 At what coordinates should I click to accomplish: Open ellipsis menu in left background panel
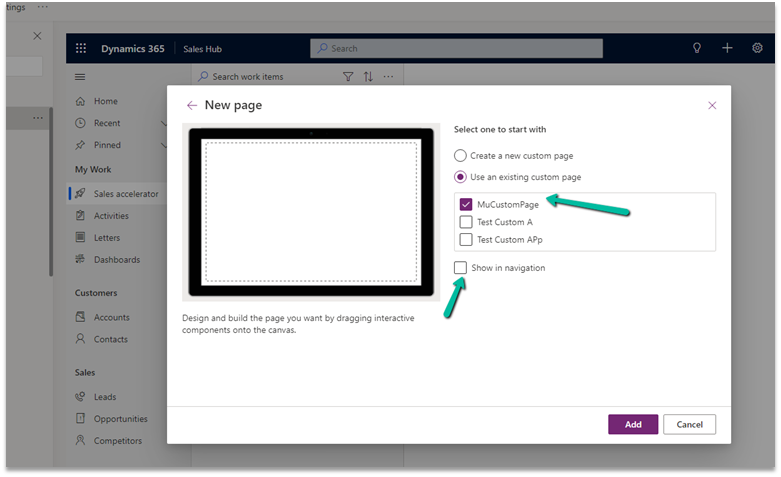[38, 118]
